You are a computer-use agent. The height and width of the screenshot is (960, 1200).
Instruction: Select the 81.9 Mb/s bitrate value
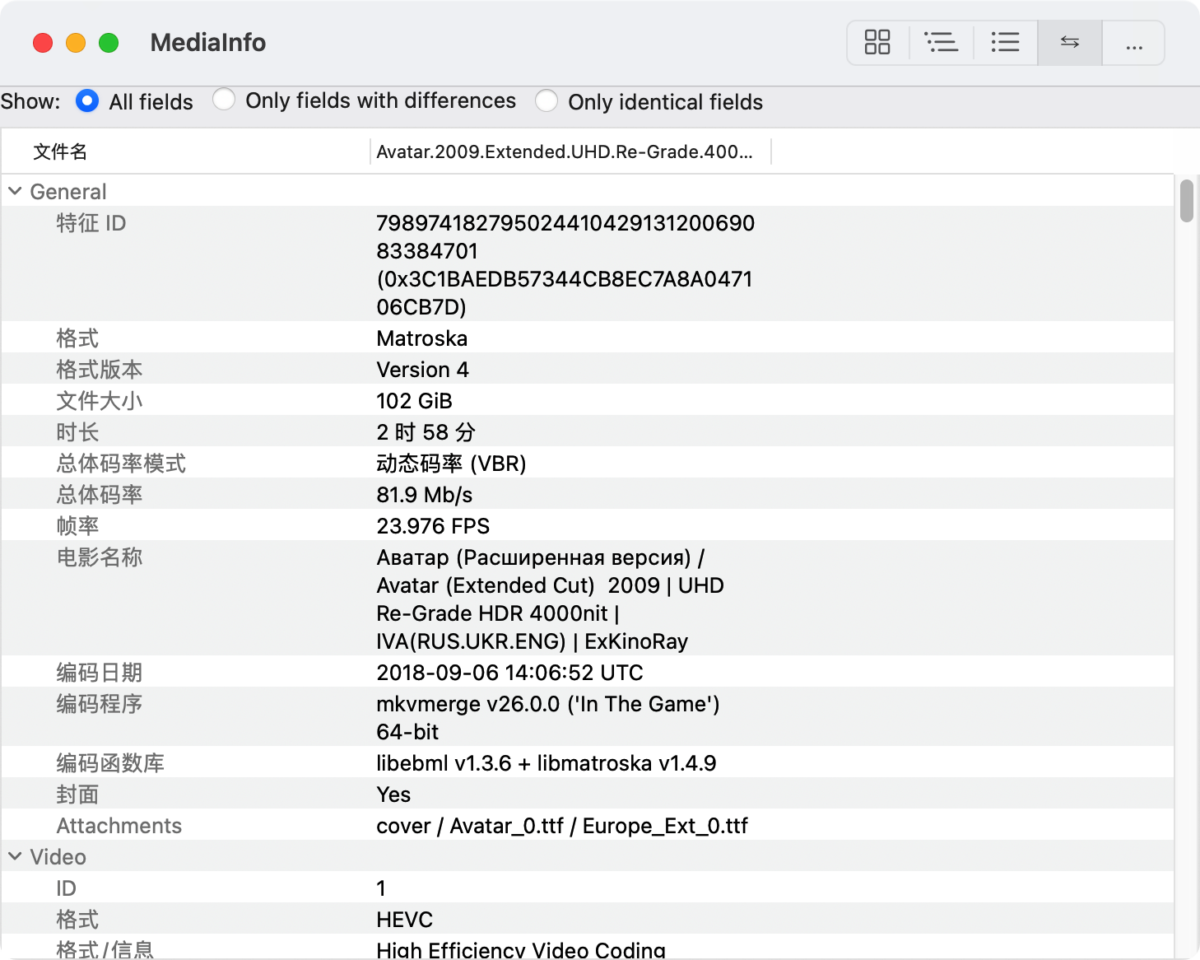click(424, 495)
